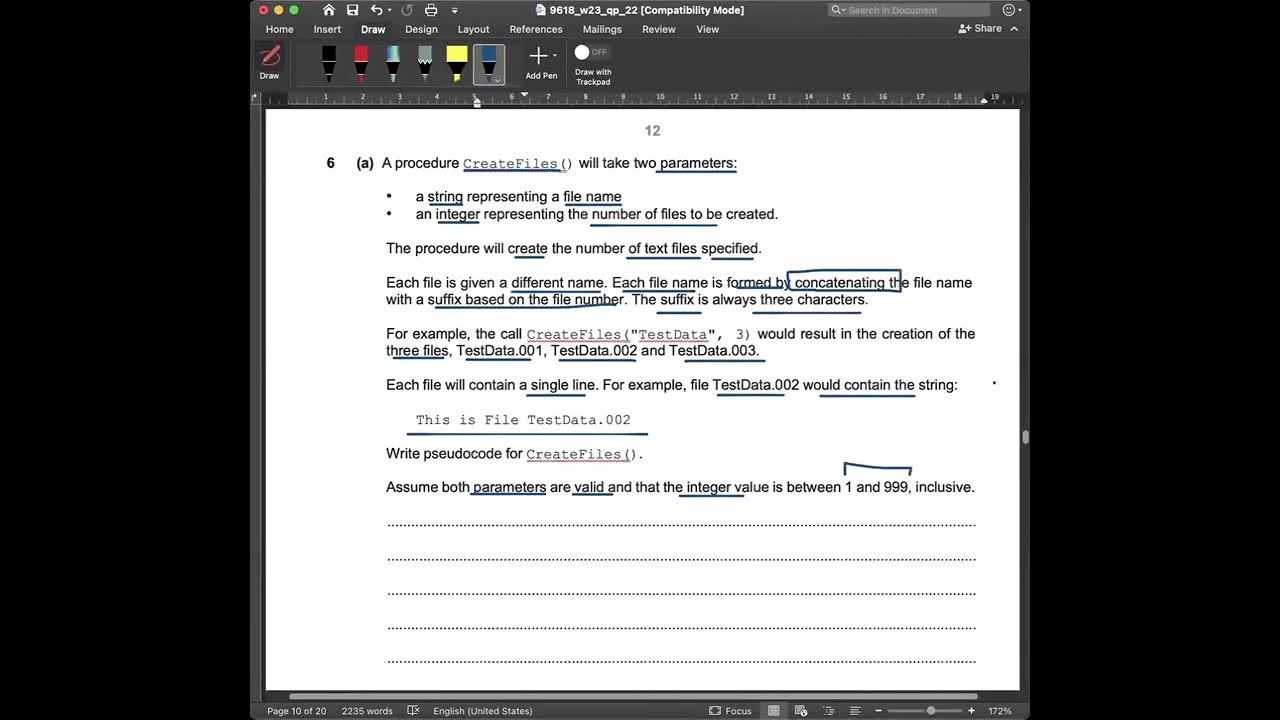Open the Home ribbon tab
The image size is (1280, 720).
(x=280, y=29)
